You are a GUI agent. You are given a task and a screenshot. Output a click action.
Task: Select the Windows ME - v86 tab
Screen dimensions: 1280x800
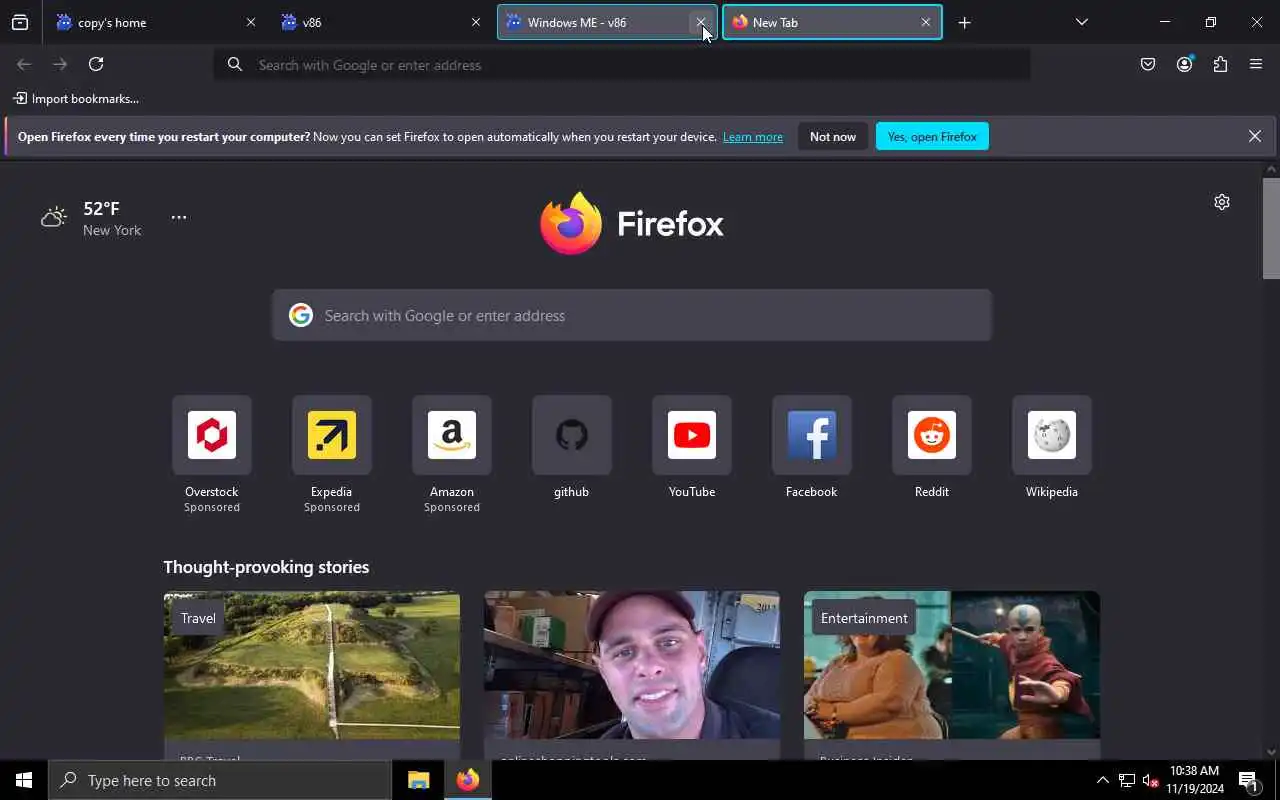(x=607, y=22)
